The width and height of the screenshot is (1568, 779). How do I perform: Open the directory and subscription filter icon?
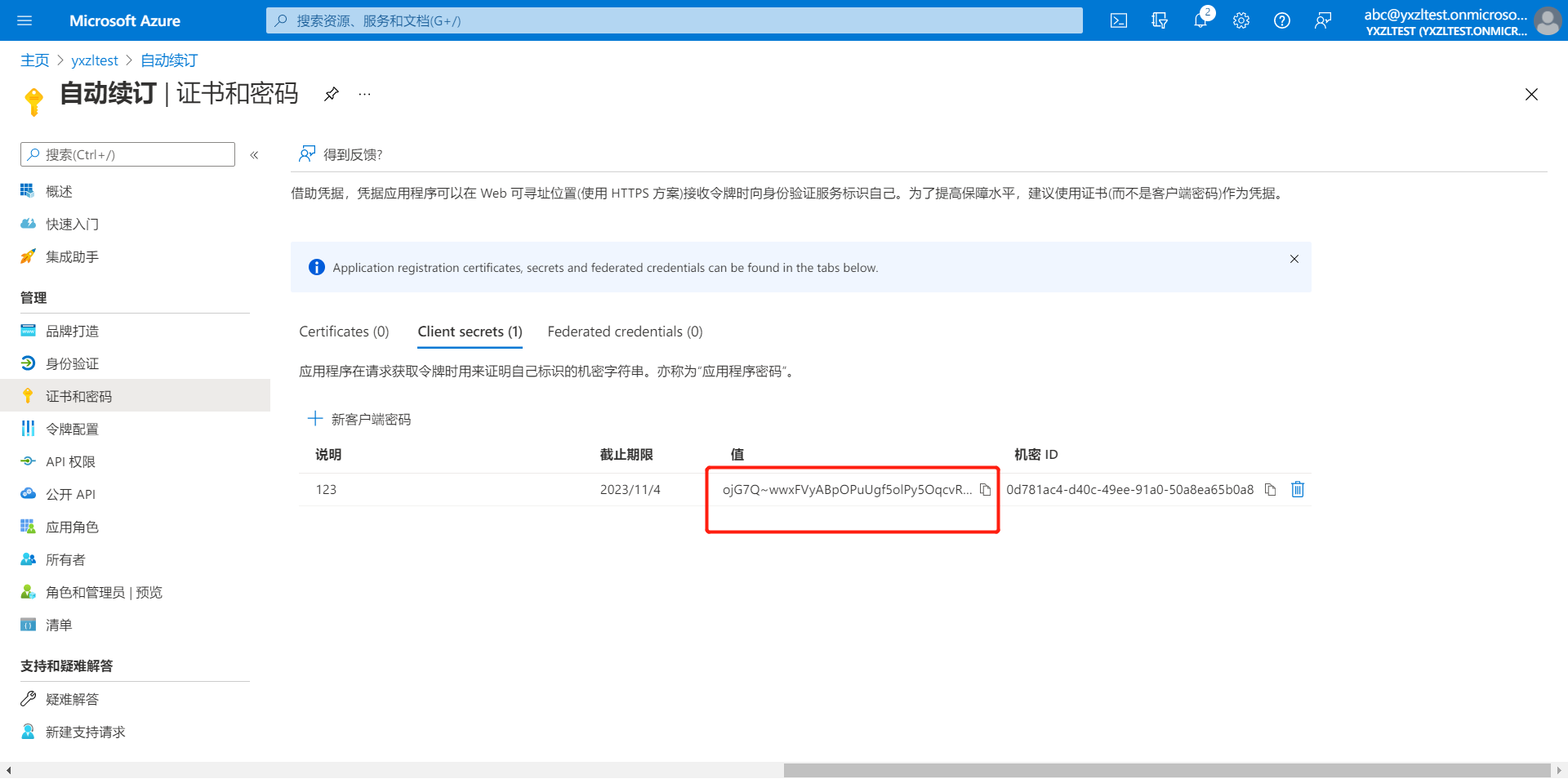1160,20
